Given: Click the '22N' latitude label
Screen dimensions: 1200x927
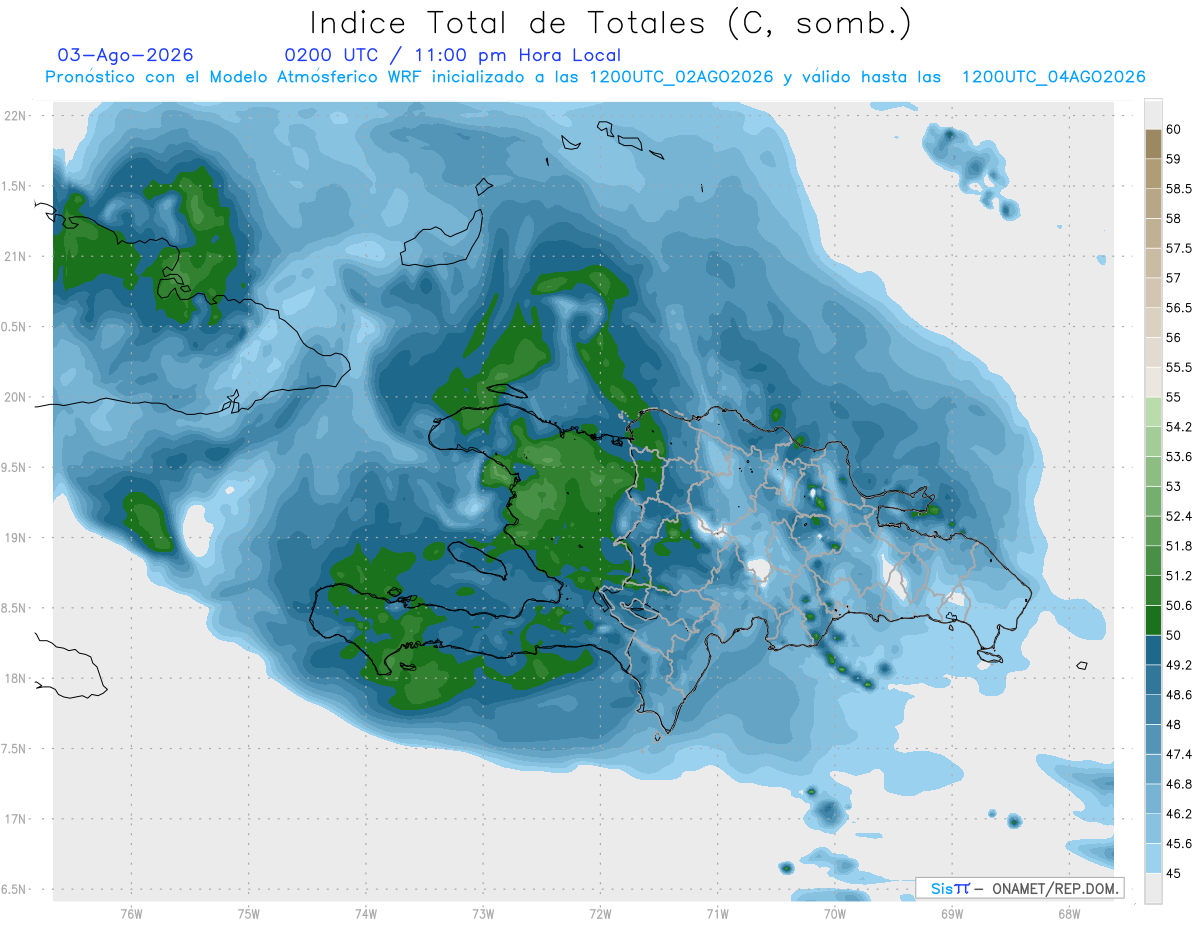Looking at the screenshot, I should coord(14,116).
